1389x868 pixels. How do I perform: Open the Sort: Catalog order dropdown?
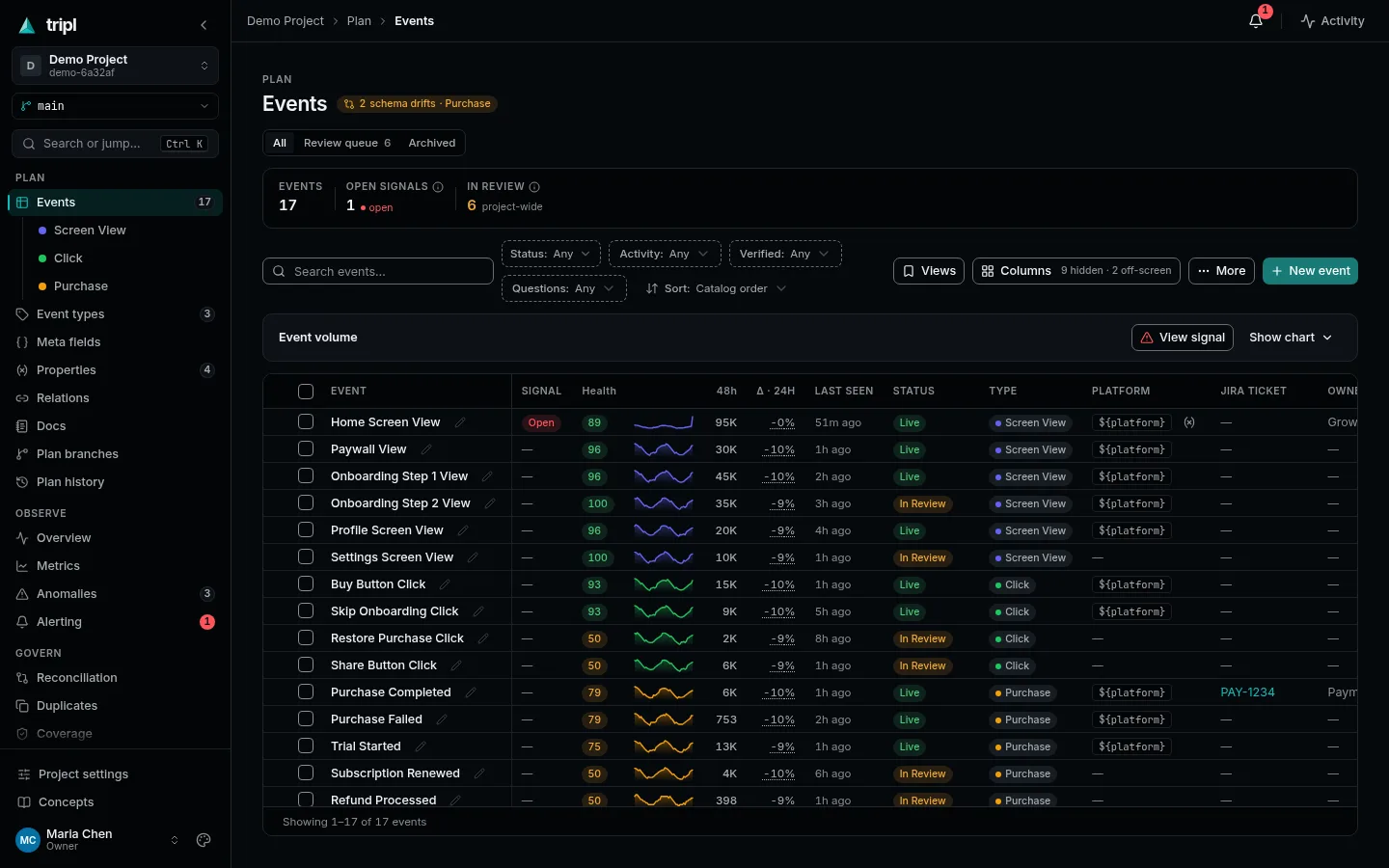point(716,288)
